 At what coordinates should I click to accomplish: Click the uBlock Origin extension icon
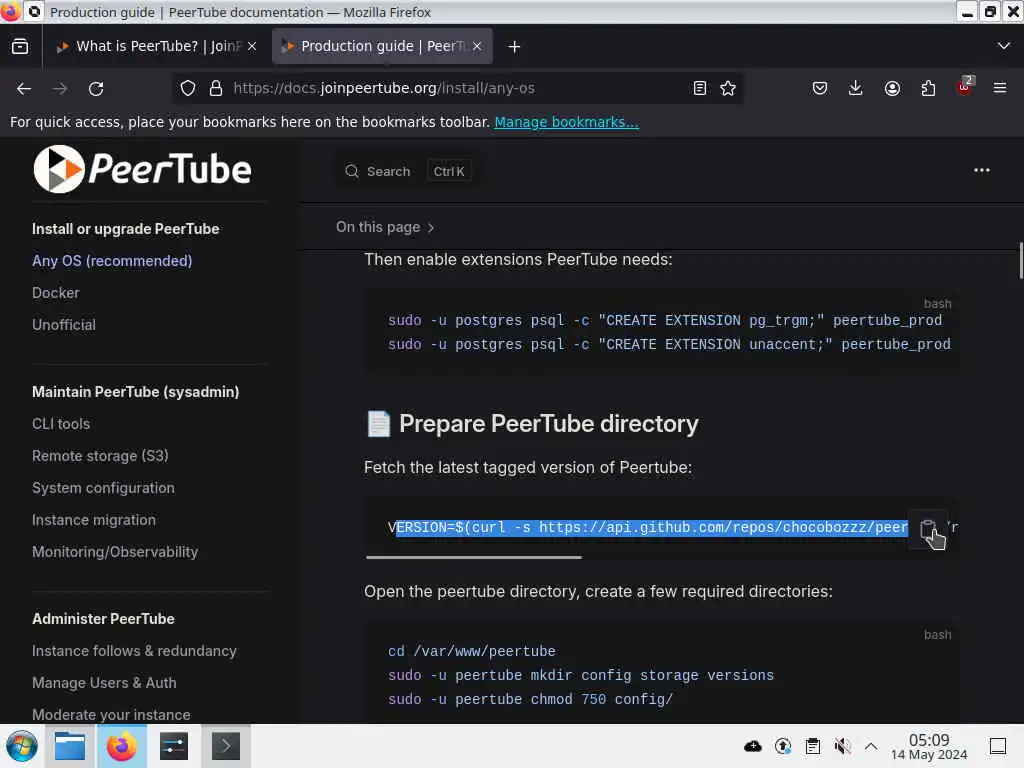pos(965,87)
